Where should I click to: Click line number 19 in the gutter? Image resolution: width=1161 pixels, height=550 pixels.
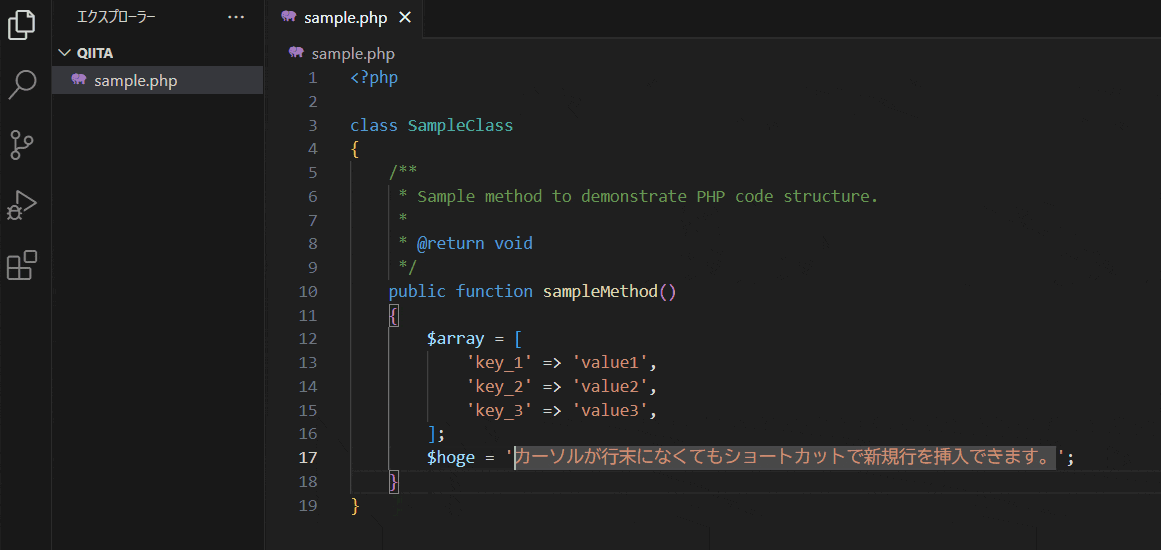tap(309, 505)
